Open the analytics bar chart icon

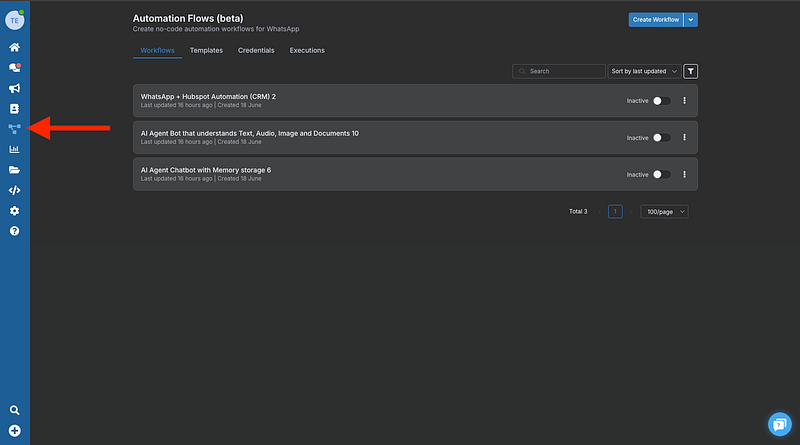tap(15, 149)
